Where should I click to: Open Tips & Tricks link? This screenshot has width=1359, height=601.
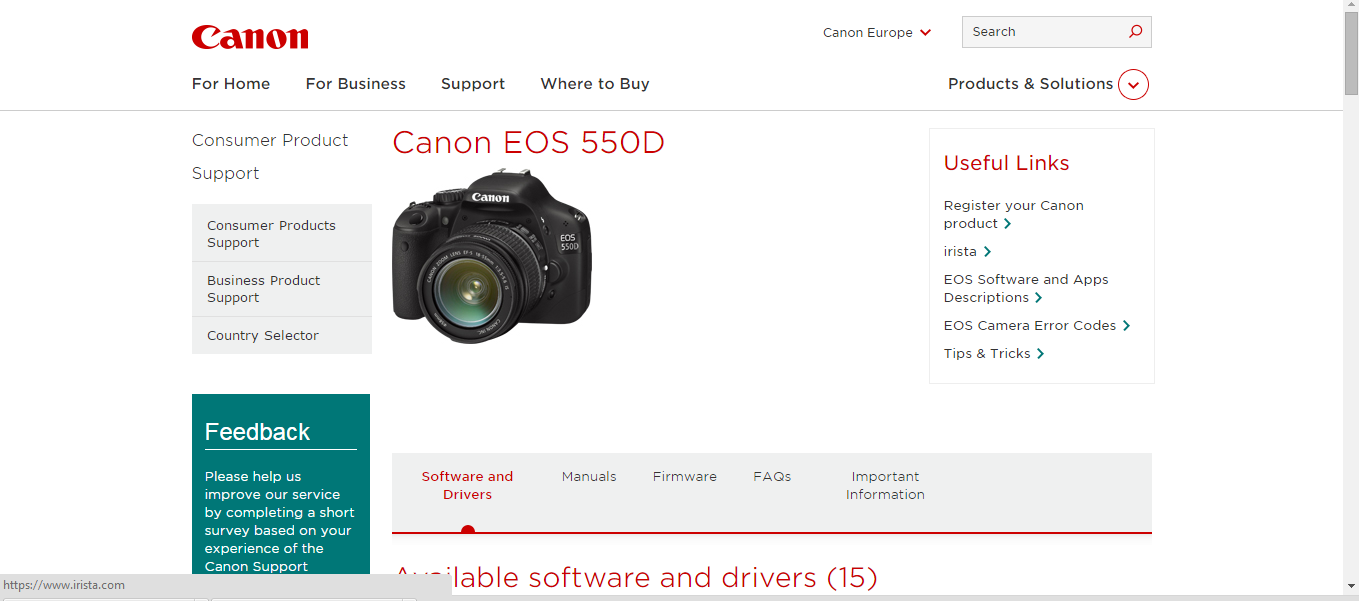987,354
